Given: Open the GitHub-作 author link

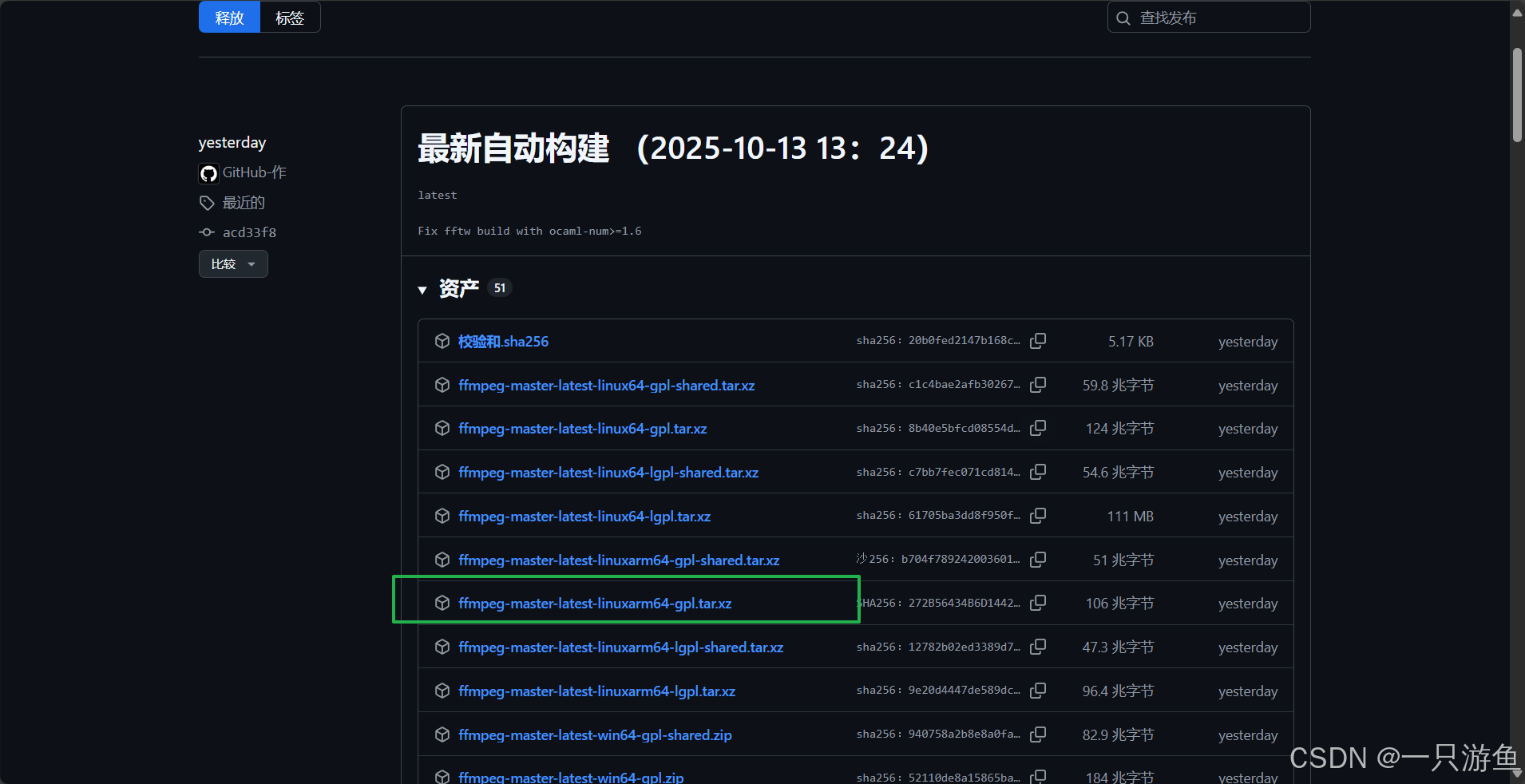Looking at the screenshot, I should click(254, 172).
